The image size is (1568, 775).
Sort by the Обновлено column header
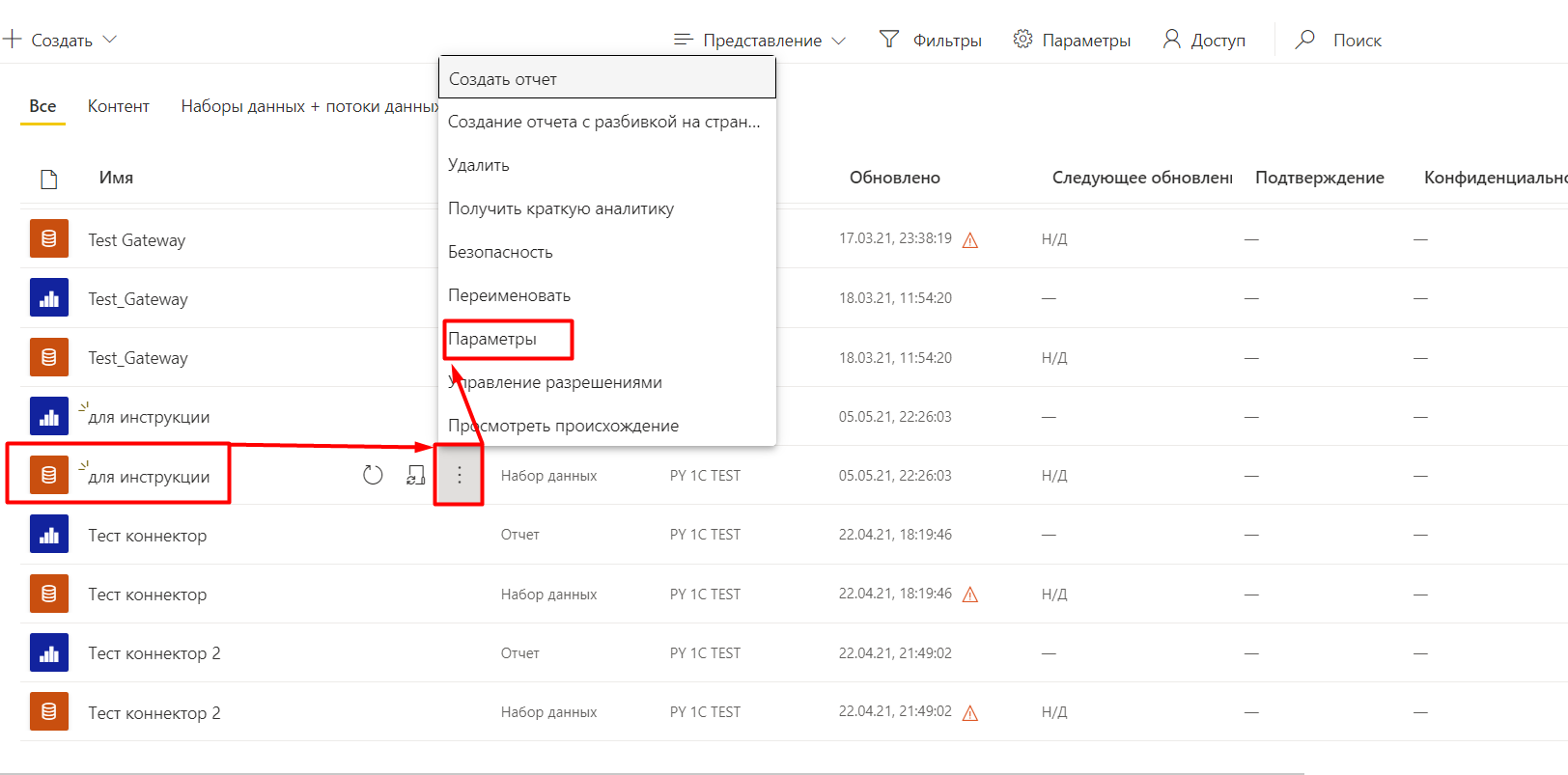coord(894,178)
